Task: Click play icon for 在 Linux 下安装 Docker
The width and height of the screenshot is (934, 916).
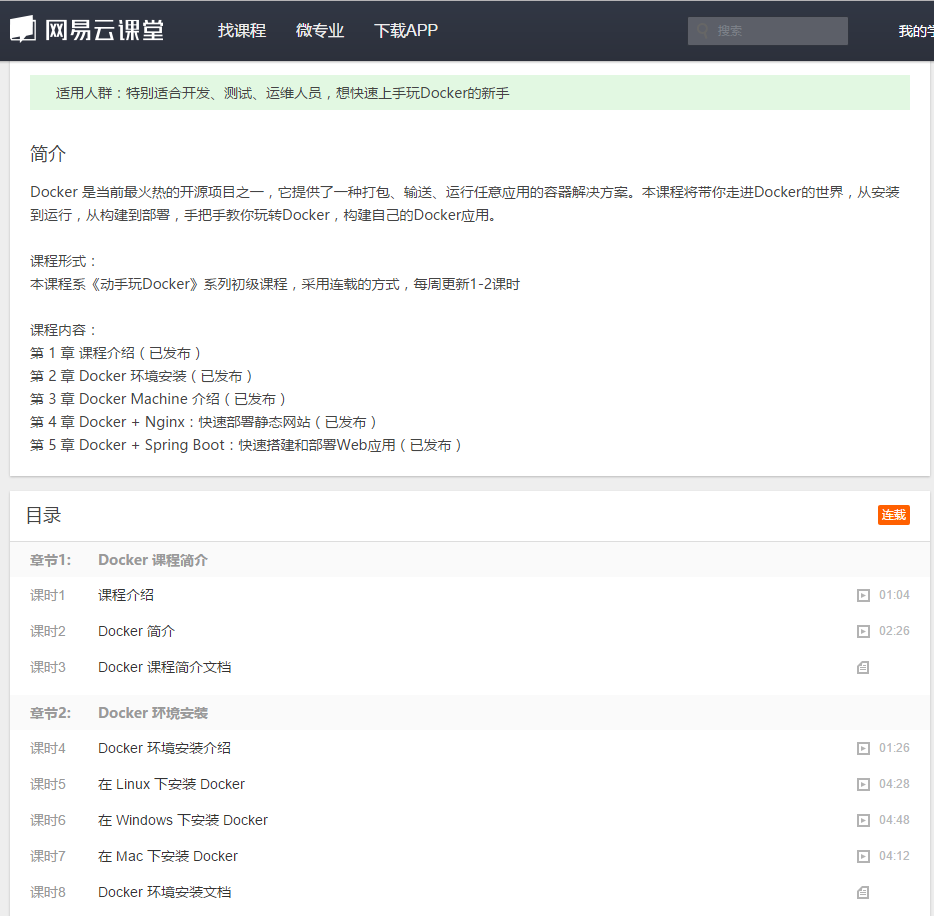Action: 862,784
